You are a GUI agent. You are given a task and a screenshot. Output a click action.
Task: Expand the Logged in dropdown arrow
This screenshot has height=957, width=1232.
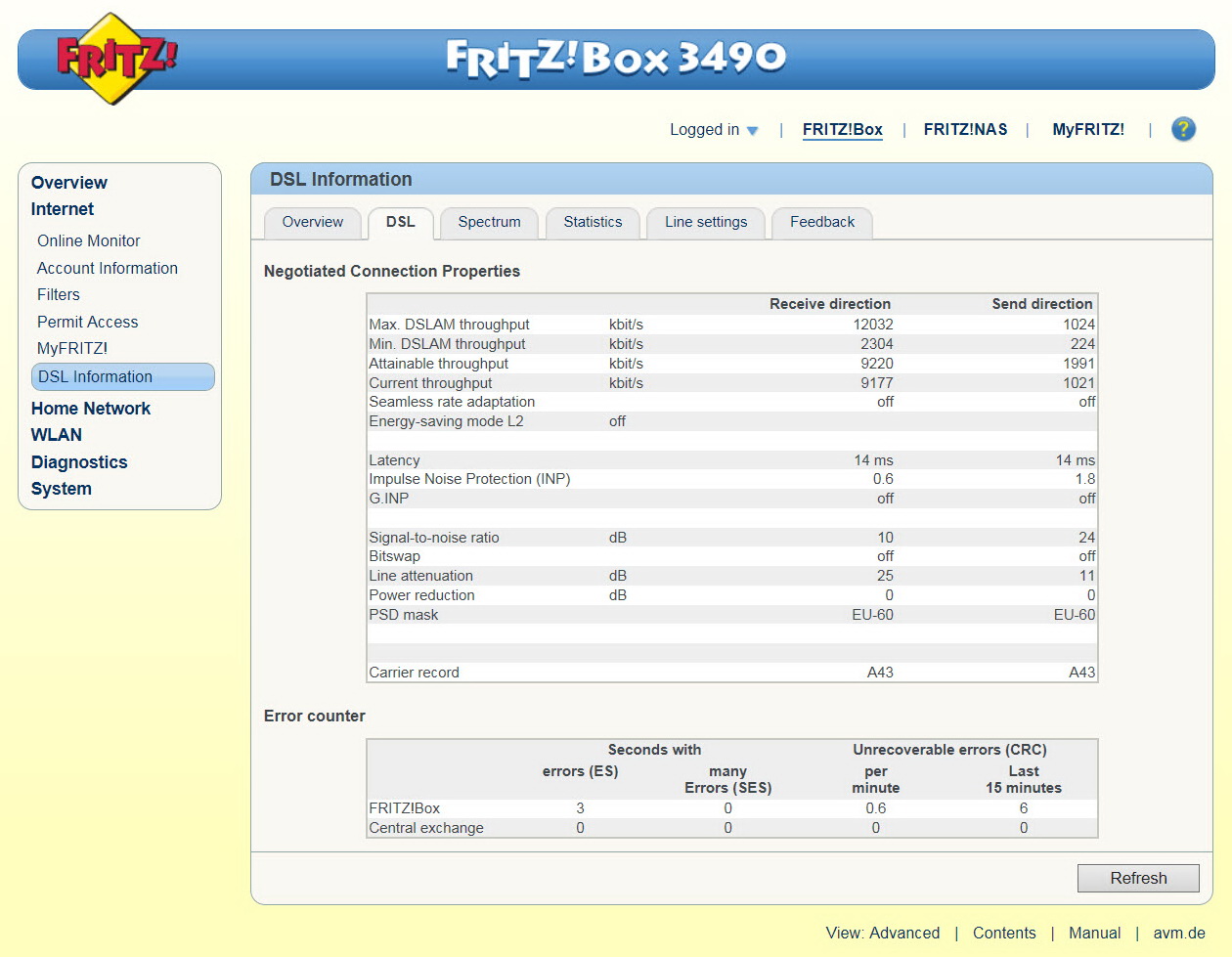(x=752, y=130)
